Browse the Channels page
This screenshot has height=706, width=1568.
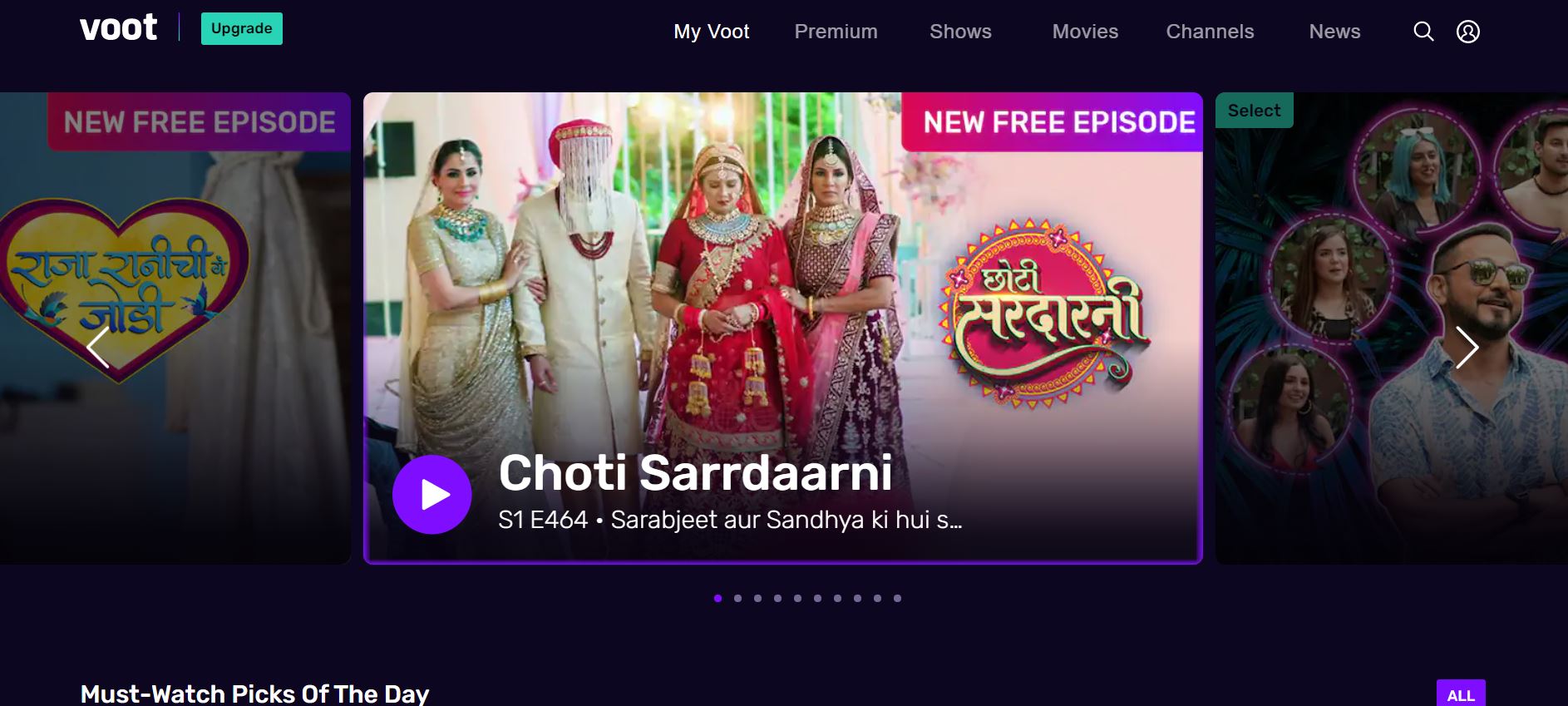1210,32
